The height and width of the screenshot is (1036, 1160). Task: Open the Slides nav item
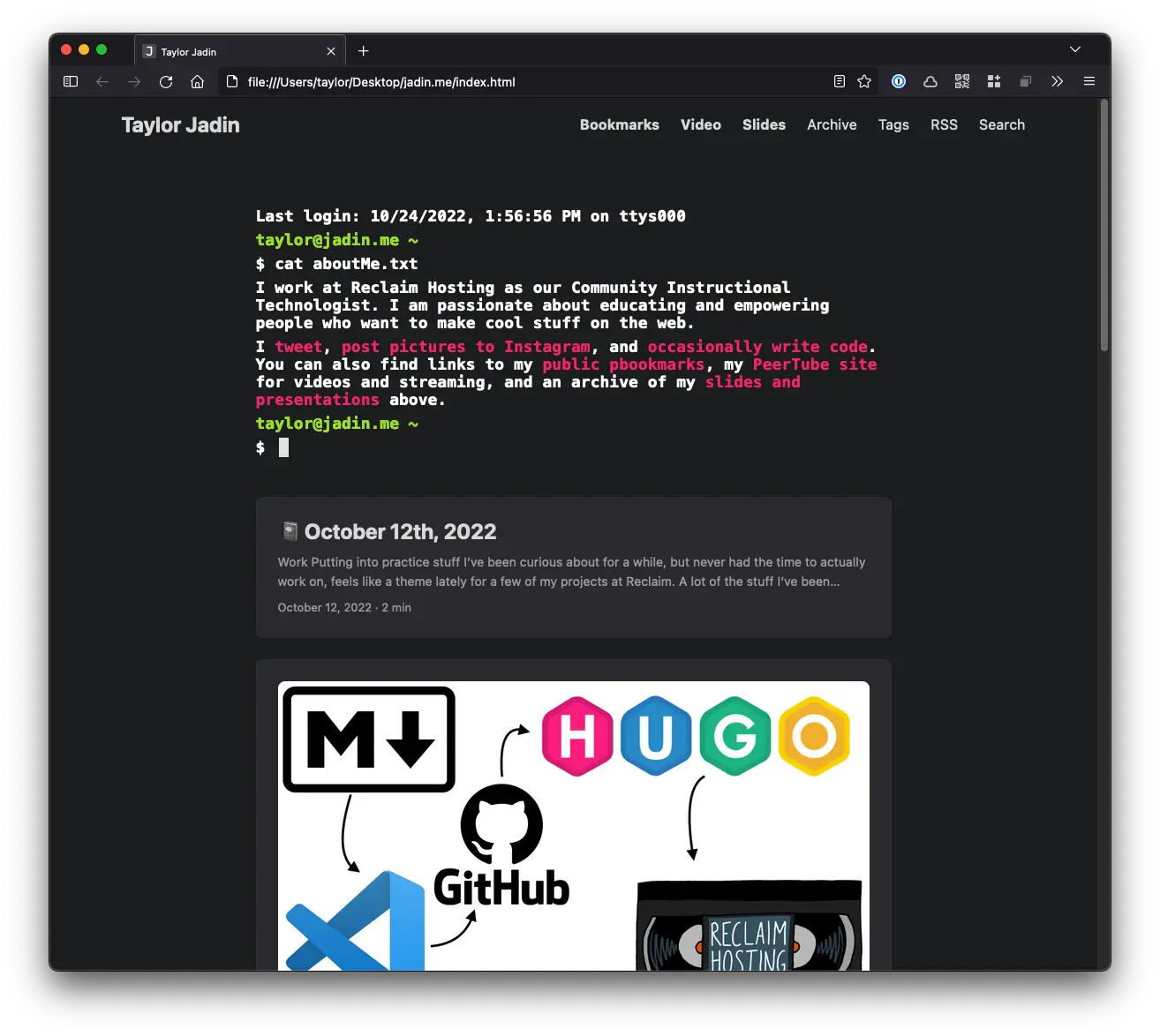[764, 125]
